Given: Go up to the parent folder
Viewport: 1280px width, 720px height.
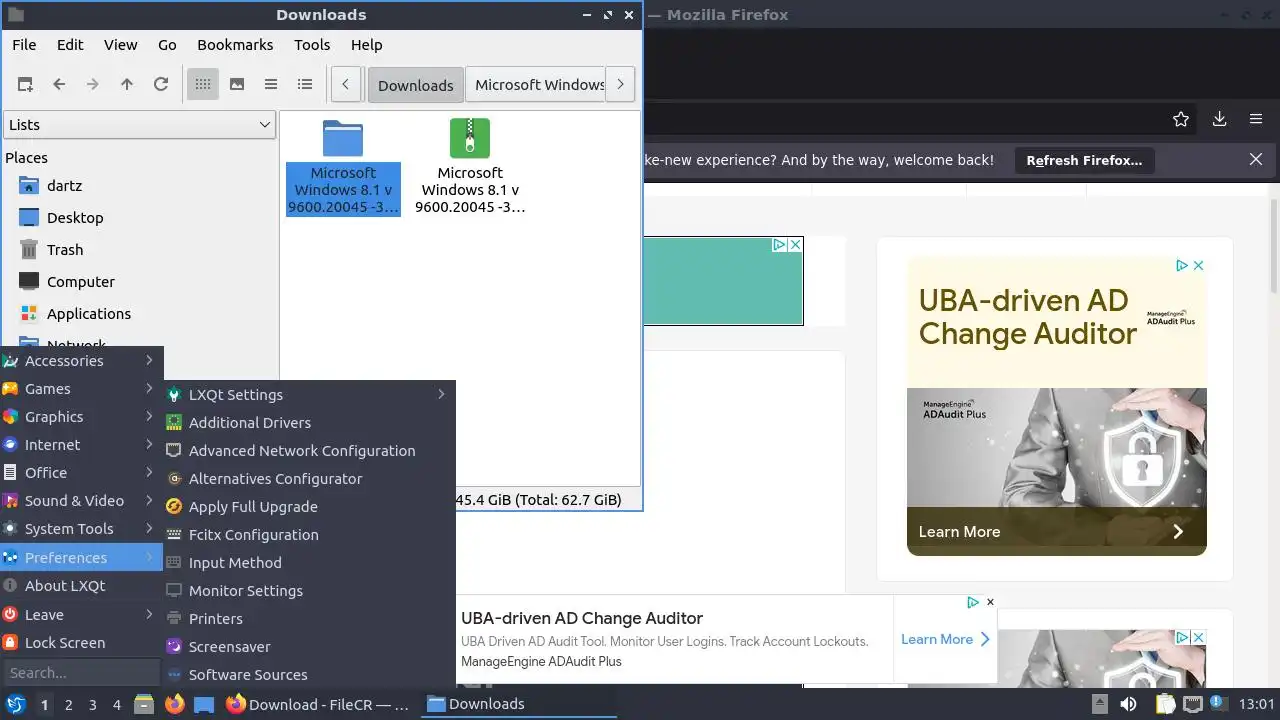Looking at the screenshot, I should click(127, 85).
